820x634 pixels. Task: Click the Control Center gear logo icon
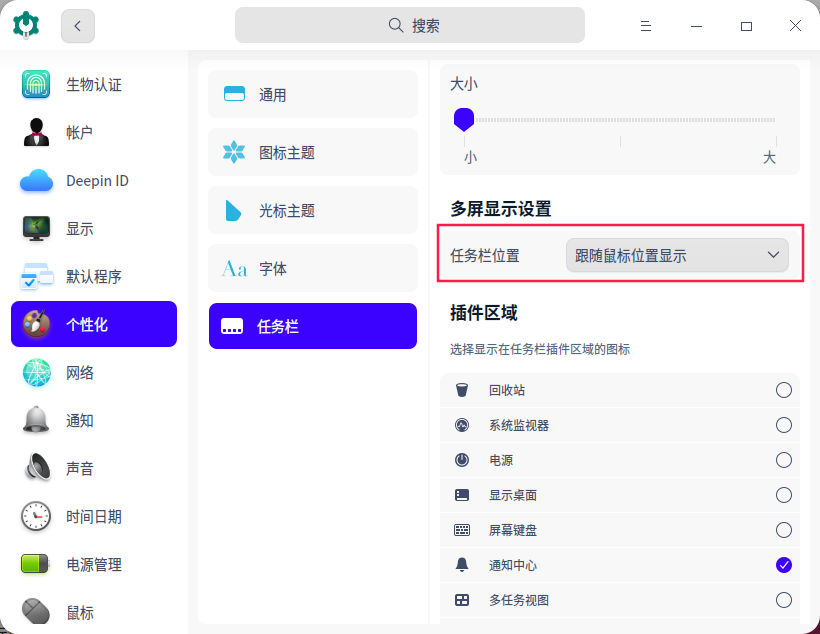[26, 25]
